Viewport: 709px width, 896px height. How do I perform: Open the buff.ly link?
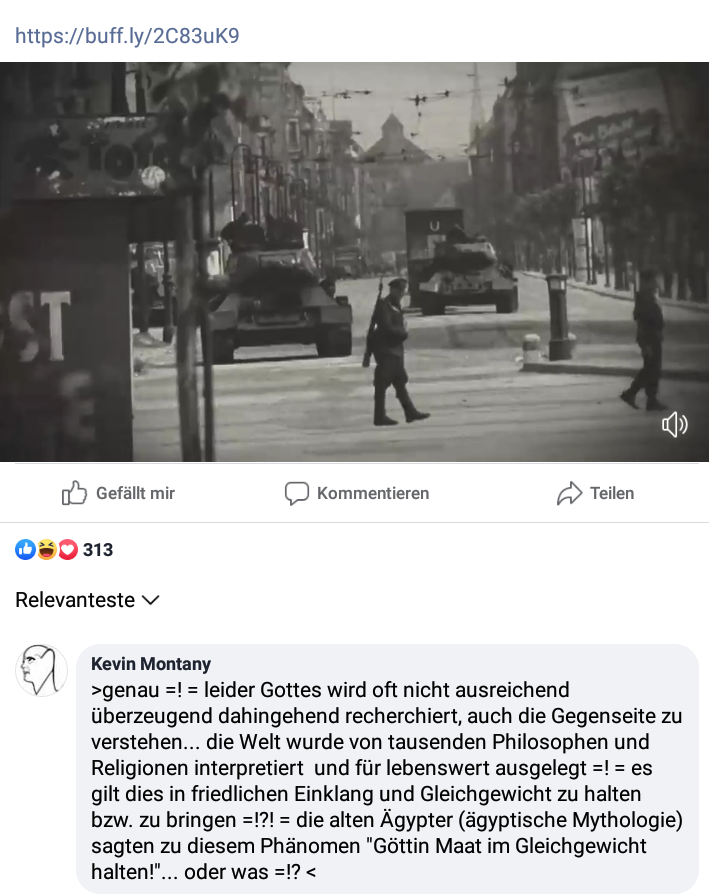[127, 36]
